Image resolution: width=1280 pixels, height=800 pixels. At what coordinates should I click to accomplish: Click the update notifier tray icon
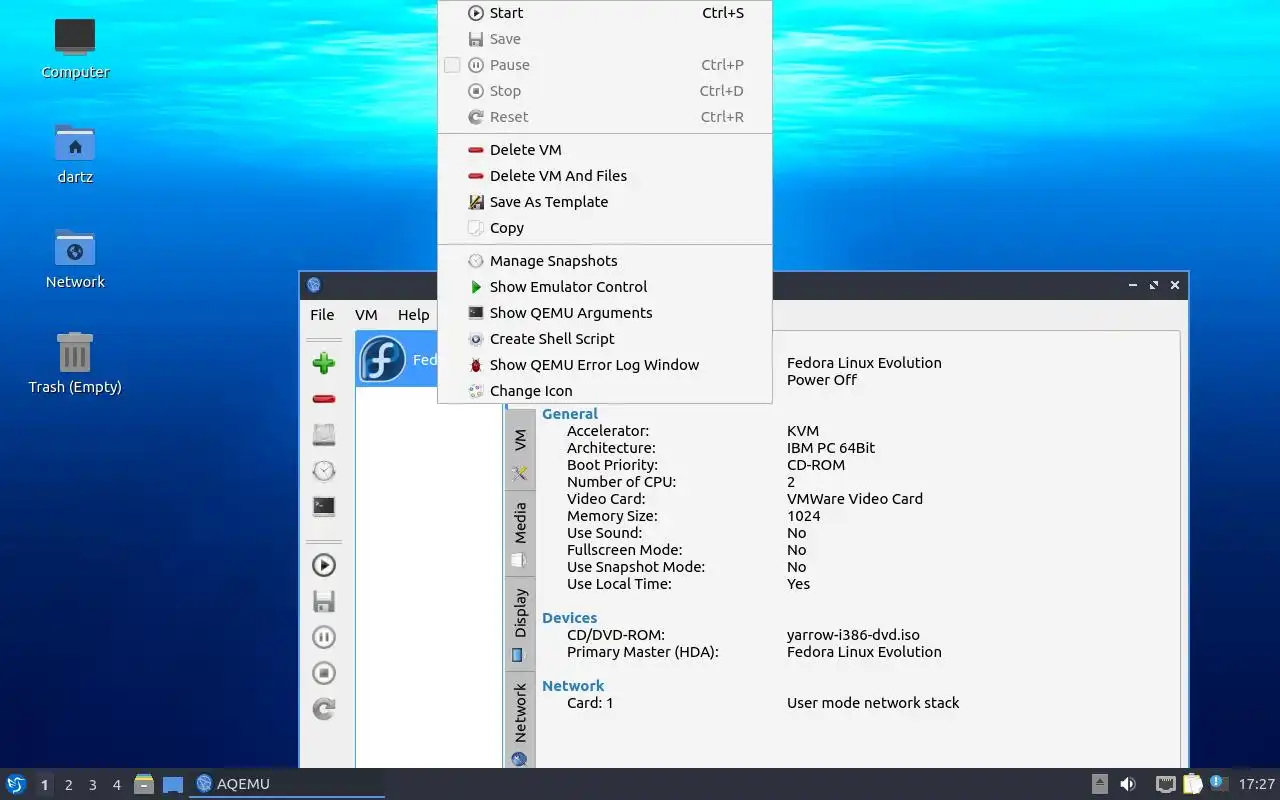1218,783
